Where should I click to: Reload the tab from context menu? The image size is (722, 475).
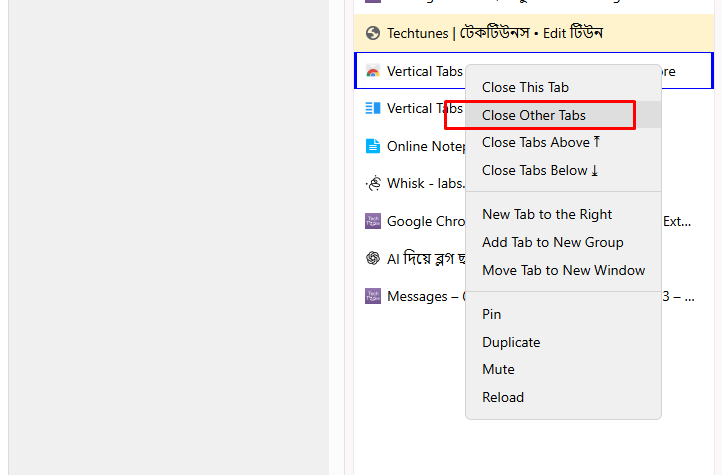pyautogui.click(x=563, y=397)
